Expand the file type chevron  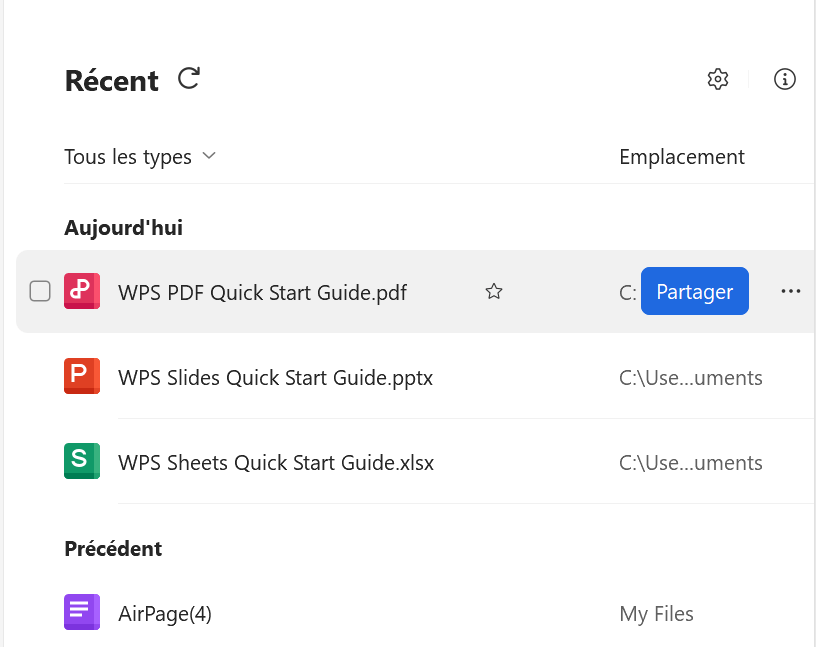coord(209,156)
